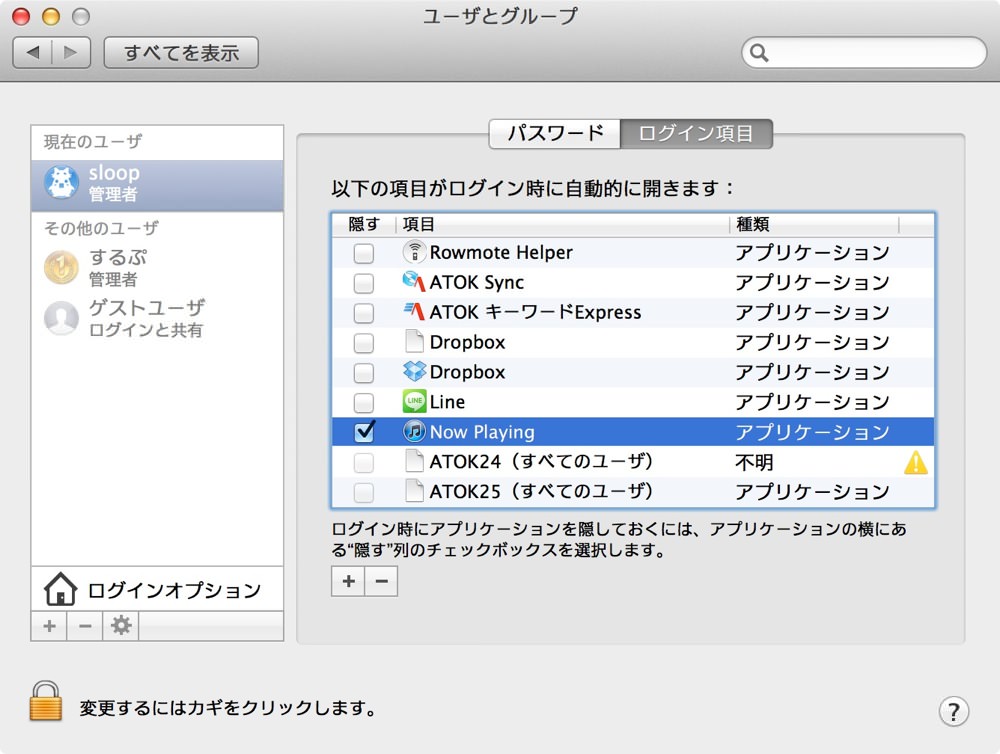Toggle hide checkbox for ATOK25
Viewport: 1000px width, 754px height.
click(x=364, y=492)
